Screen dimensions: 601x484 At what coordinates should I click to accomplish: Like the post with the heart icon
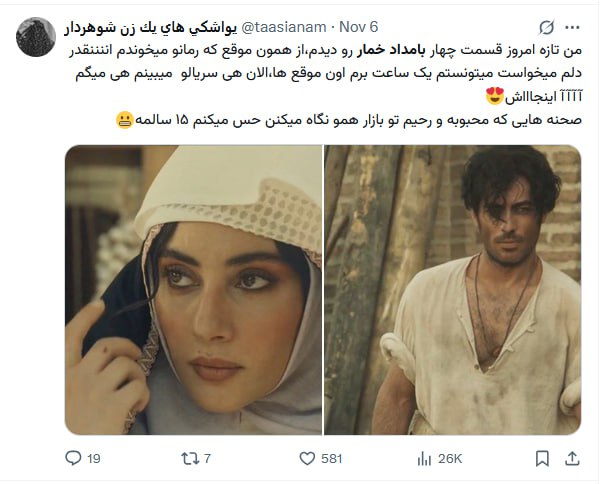(x=307, y=458)
